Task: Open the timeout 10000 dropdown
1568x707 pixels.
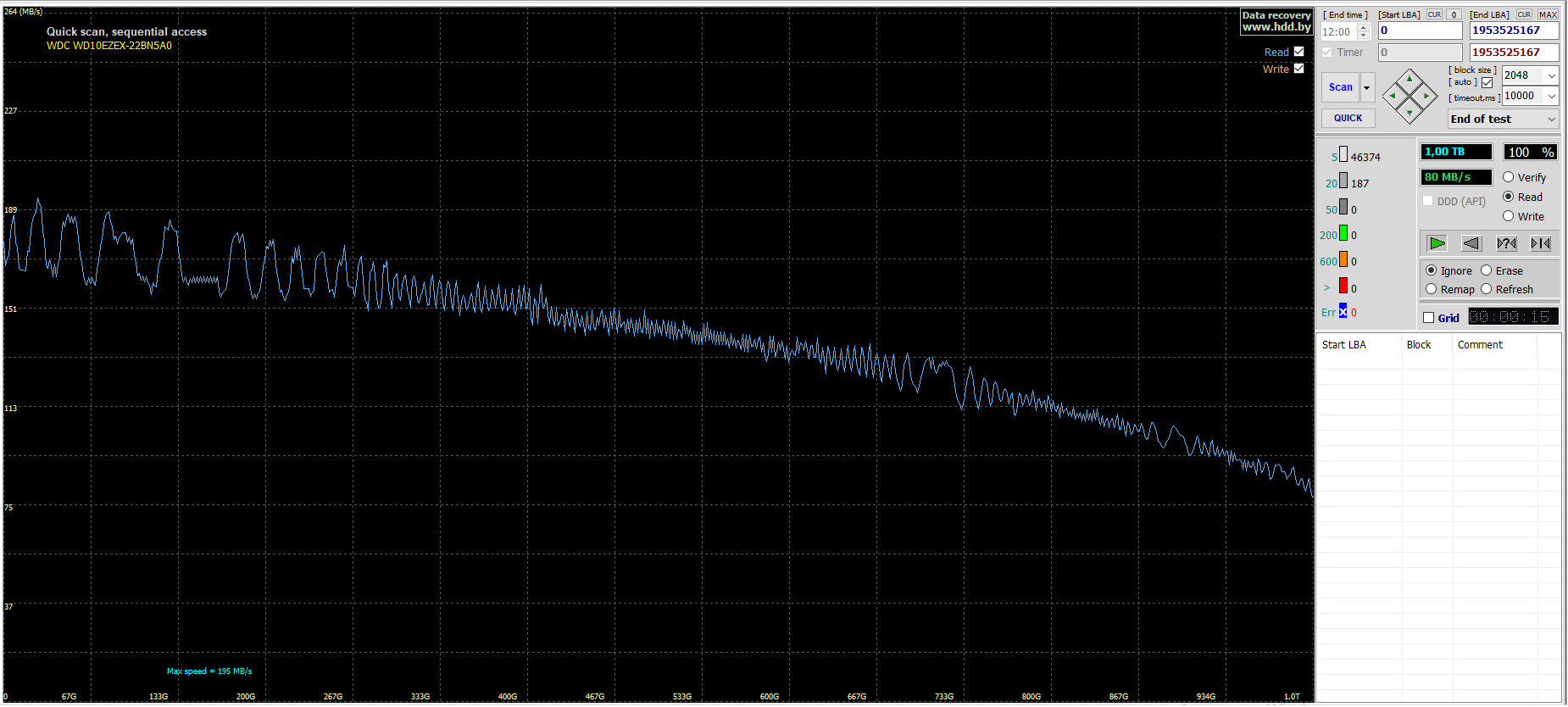Action: 1552,96
